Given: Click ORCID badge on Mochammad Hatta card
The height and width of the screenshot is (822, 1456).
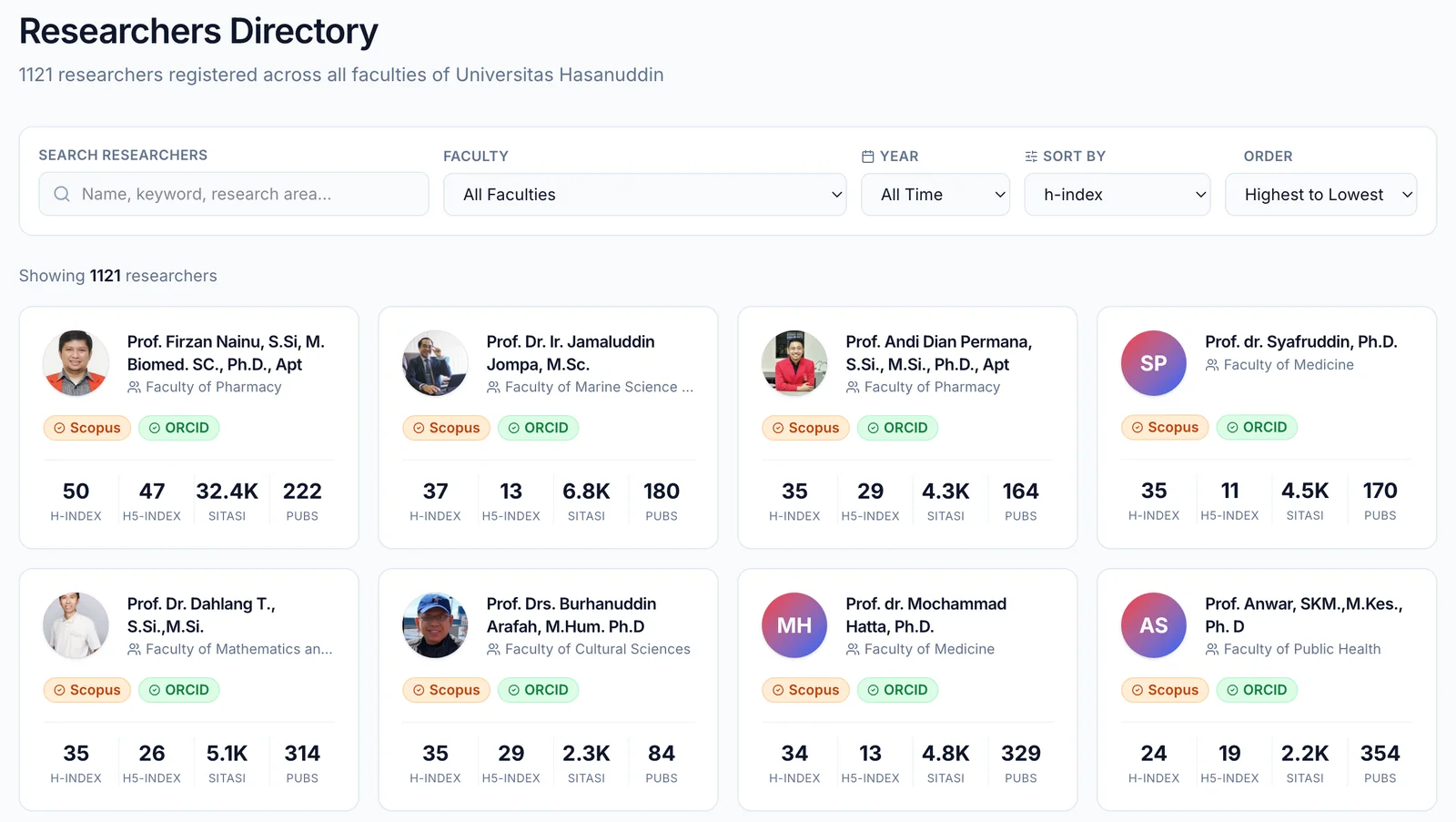Looking at the screenshot, I should coord(898,690).
